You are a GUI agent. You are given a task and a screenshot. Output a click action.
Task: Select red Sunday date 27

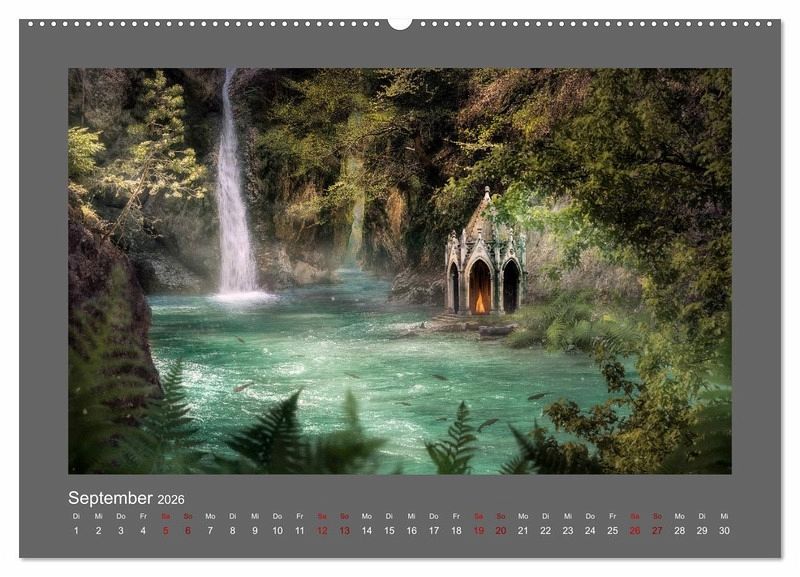657,531
